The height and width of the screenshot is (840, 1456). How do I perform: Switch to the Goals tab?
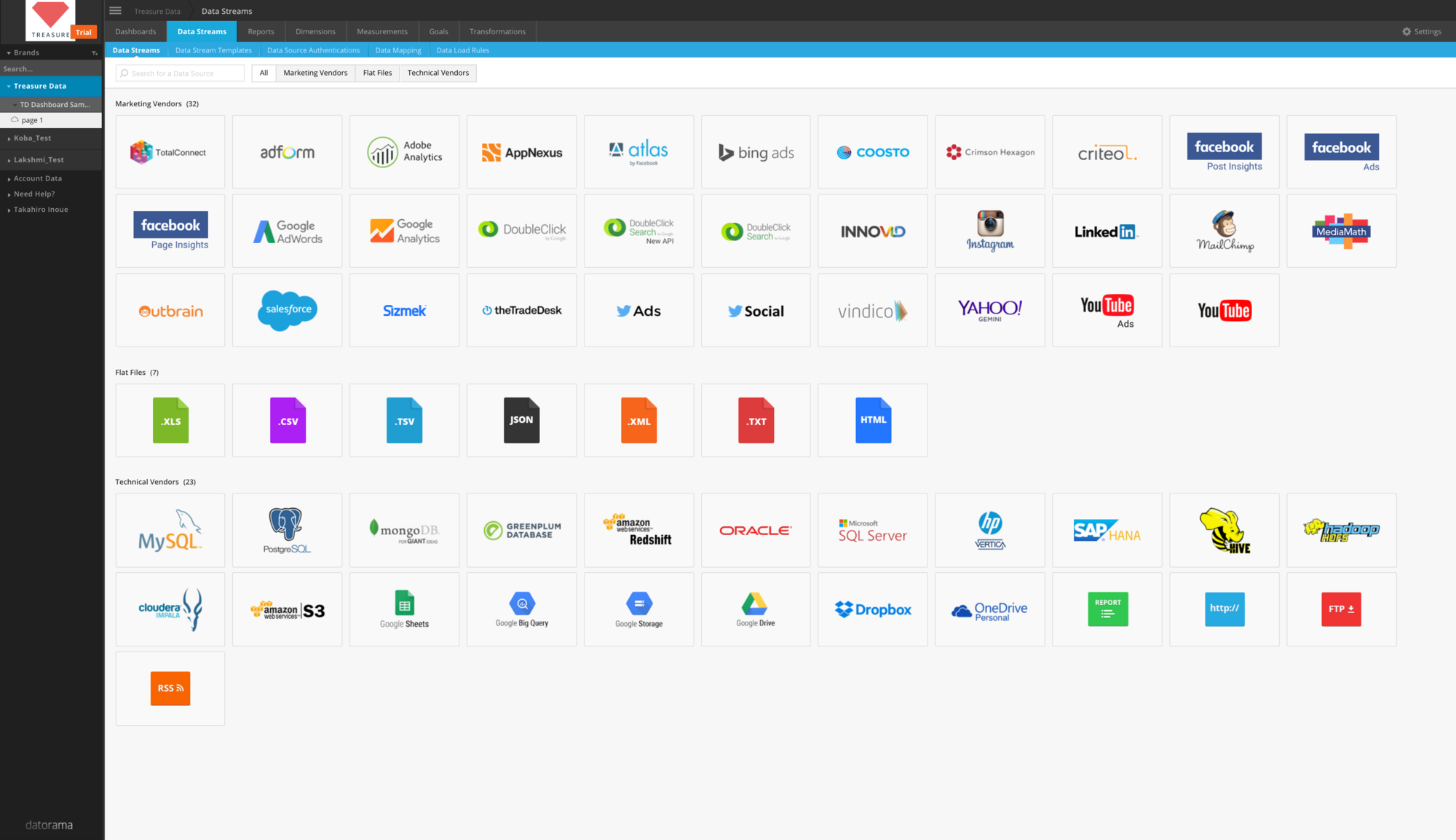438,31
